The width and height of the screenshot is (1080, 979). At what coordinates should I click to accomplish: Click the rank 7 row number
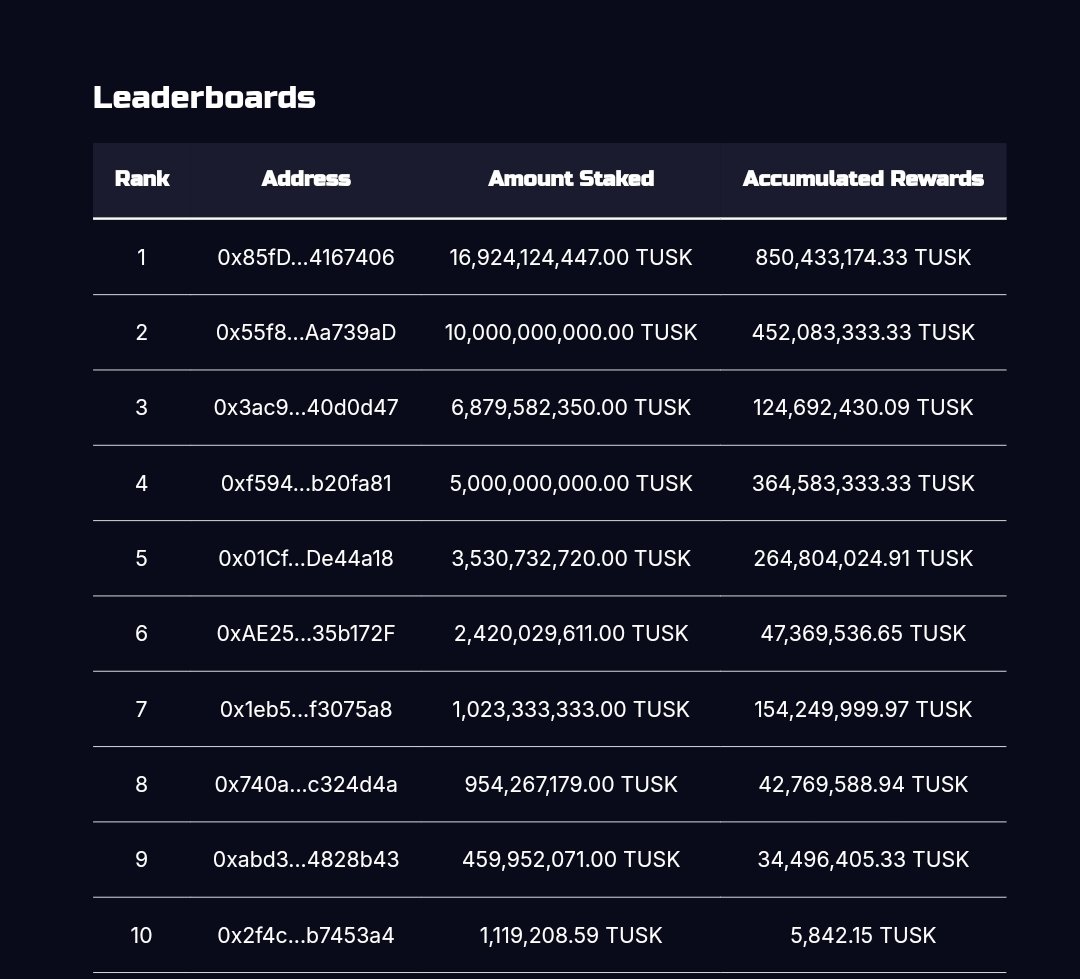tap(141, 710)
